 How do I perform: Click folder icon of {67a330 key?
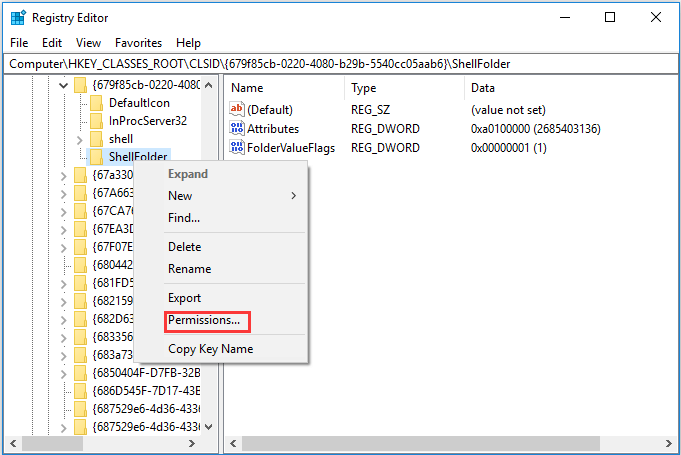(80, 175)
